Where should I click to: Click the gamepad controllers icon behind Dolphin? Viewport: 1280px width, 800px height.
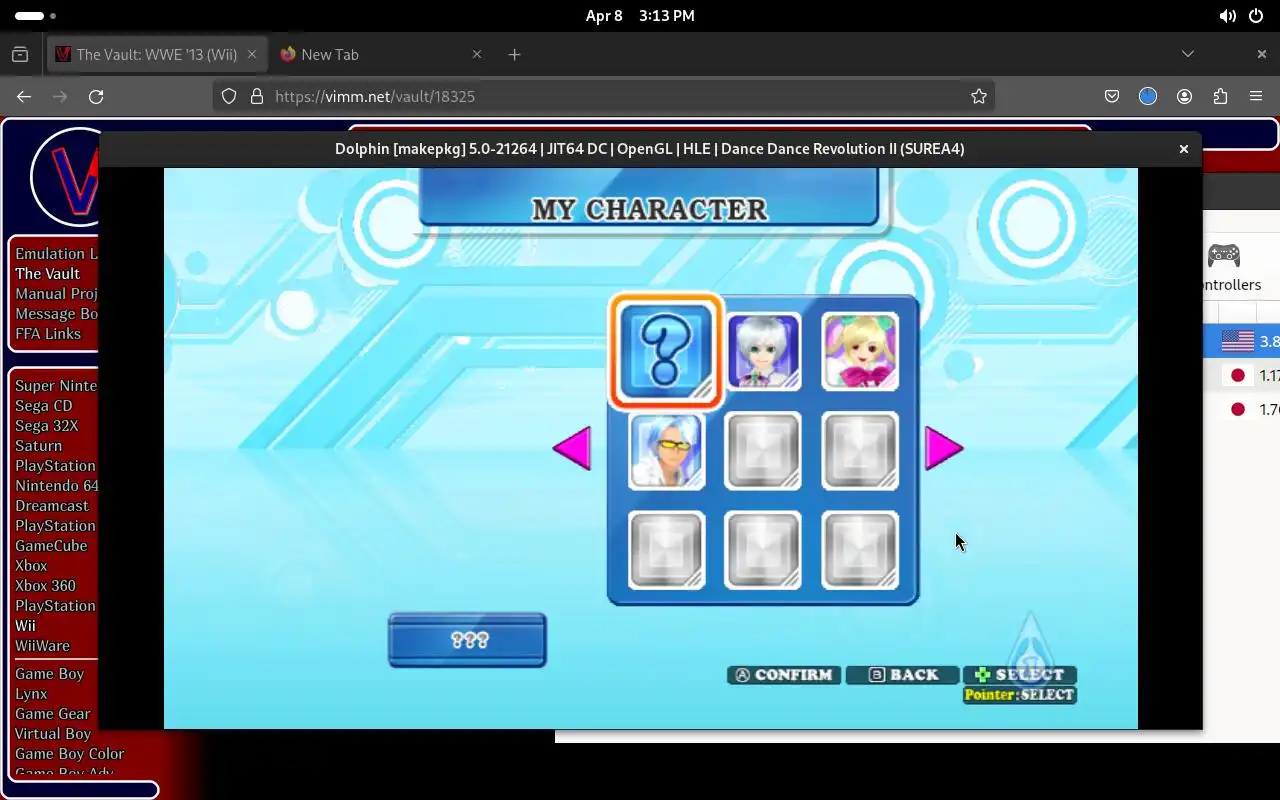(1224, 256)
